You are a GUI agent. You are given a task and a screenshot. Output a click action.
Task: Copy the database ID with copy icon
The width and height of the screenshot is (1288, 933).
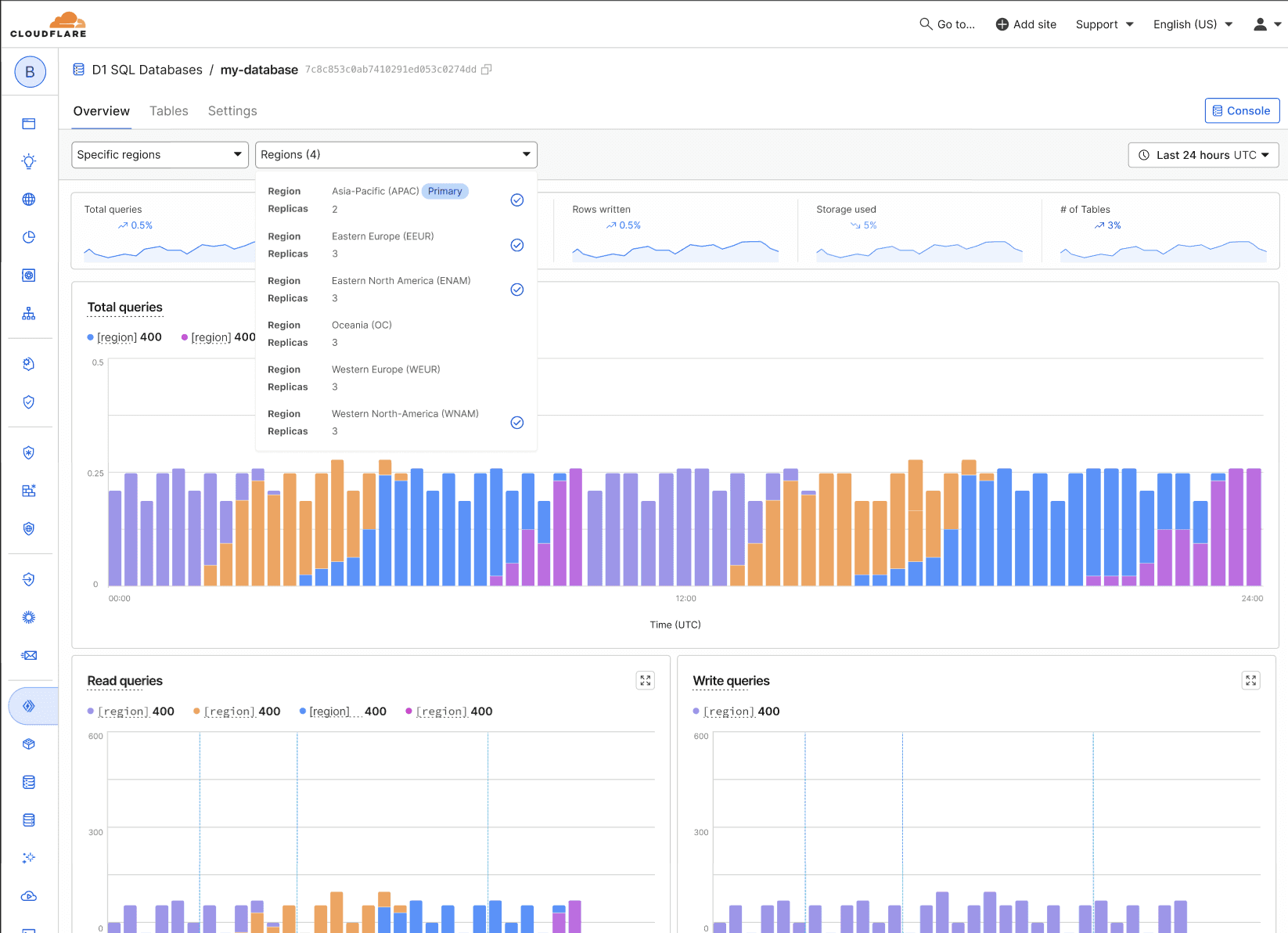[x=486, y=69]
